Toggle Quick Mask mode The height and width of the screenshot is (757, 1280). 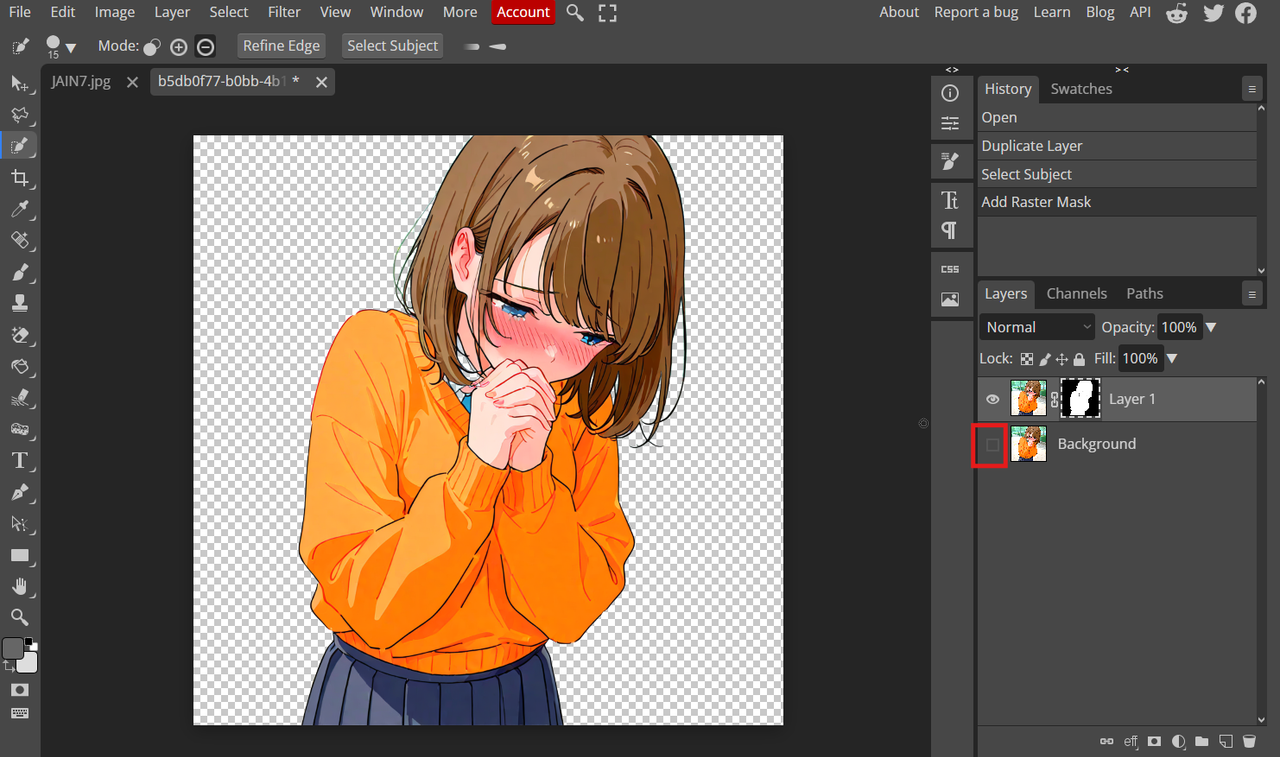(x=19, y=690)
